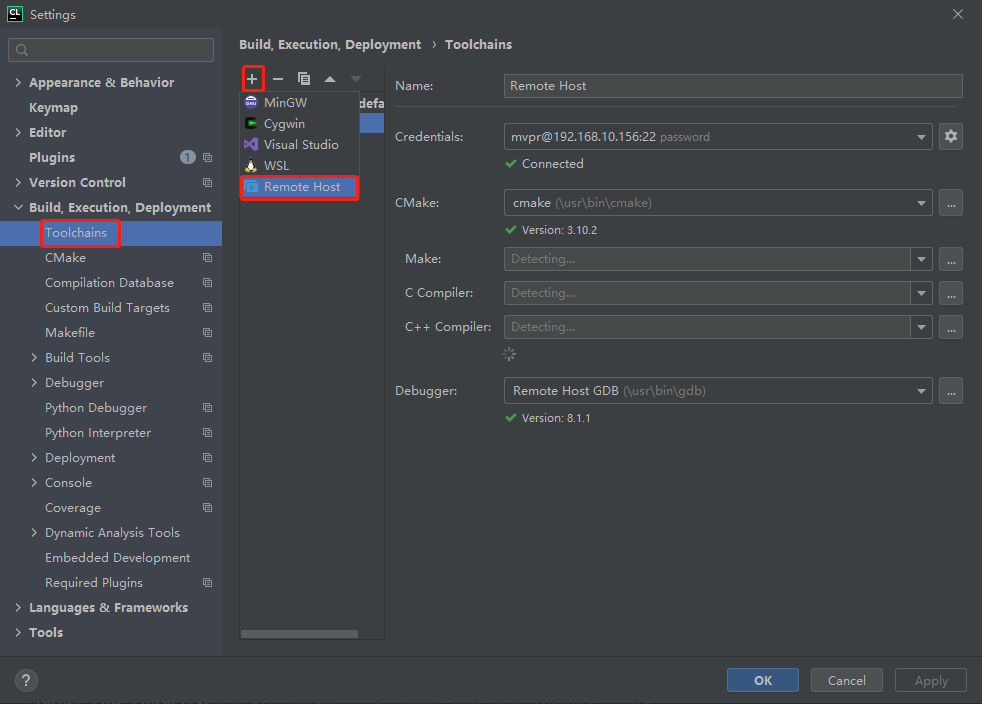Click the add toolchain plus icon
This screenshot has height=704, width=982.
pos(252,79)
